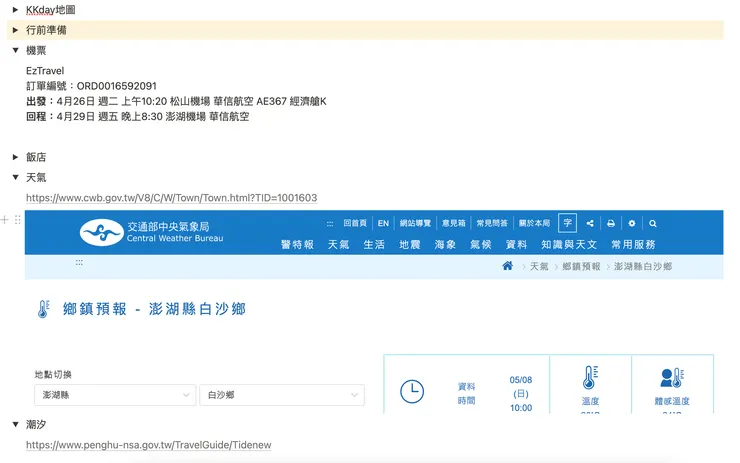This screenshot has width=740, height=463.
Task: Open 意見箱 feedback link
Action: point(454,223)
